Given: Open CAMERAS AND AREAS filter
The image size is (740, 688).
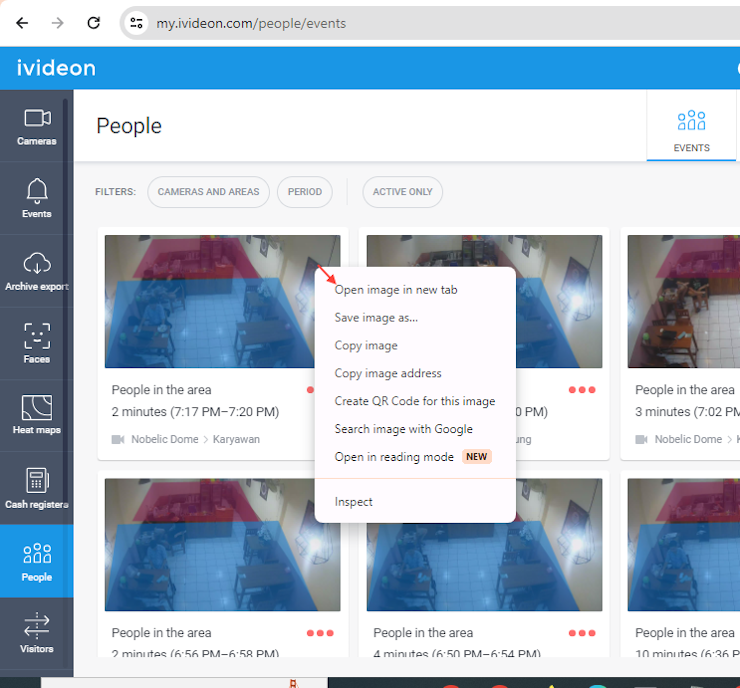Looking at the screenshot, I should coord(209,192).
